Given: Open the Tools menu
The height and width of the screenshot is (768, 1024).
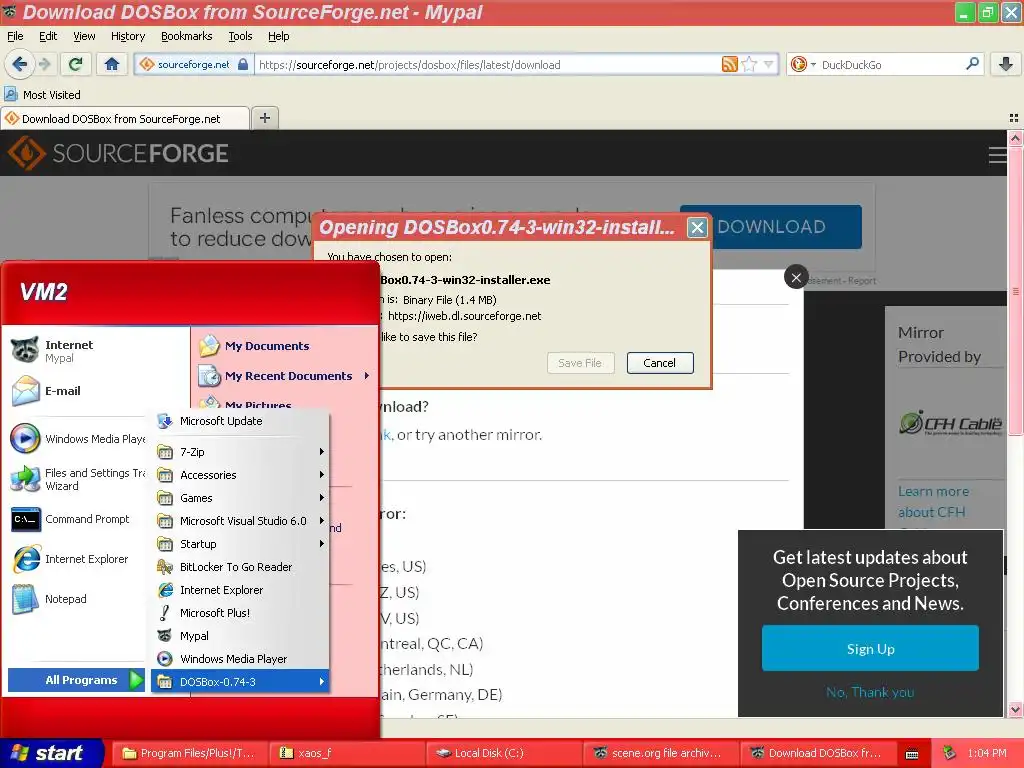Looking at the screenshot, I should (240, 36).
